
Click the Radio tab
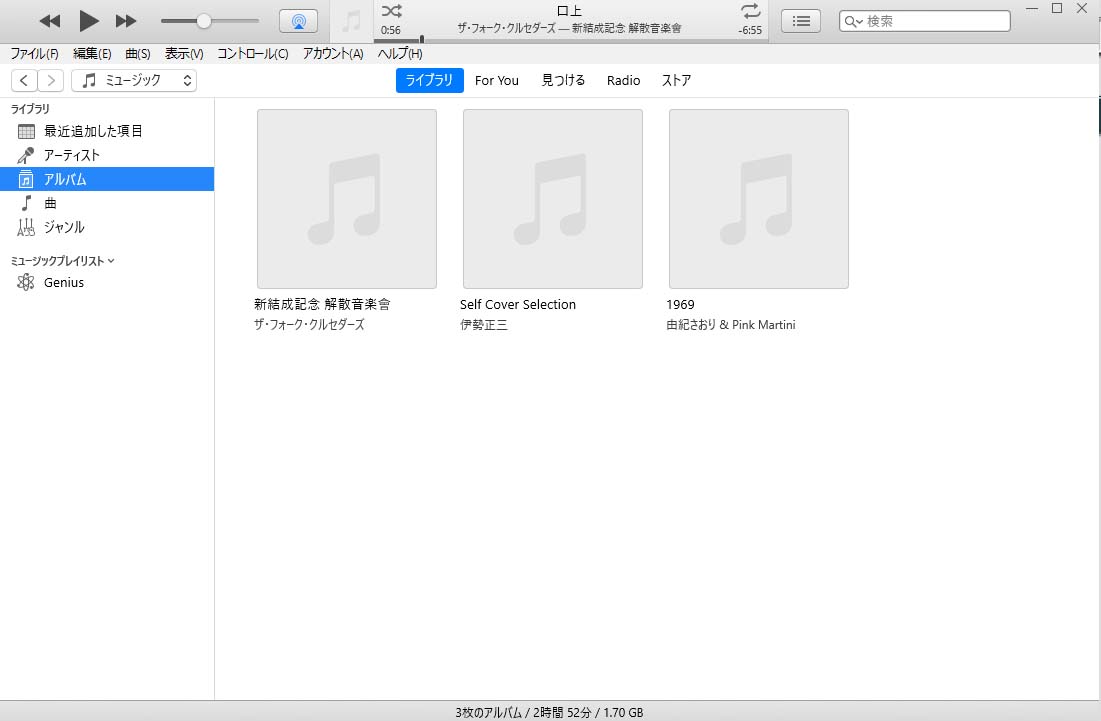coord(623,81)
